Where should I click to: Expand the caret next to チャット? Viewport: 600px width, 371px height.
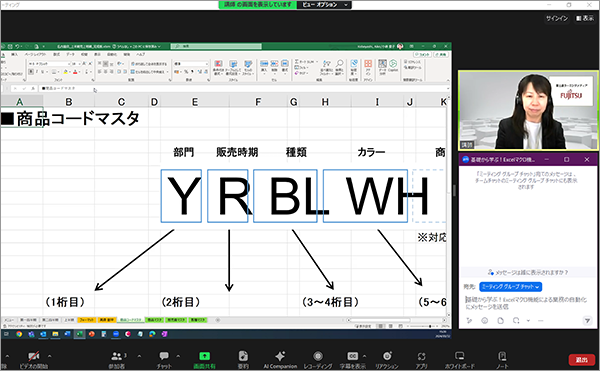click(178, 356)
